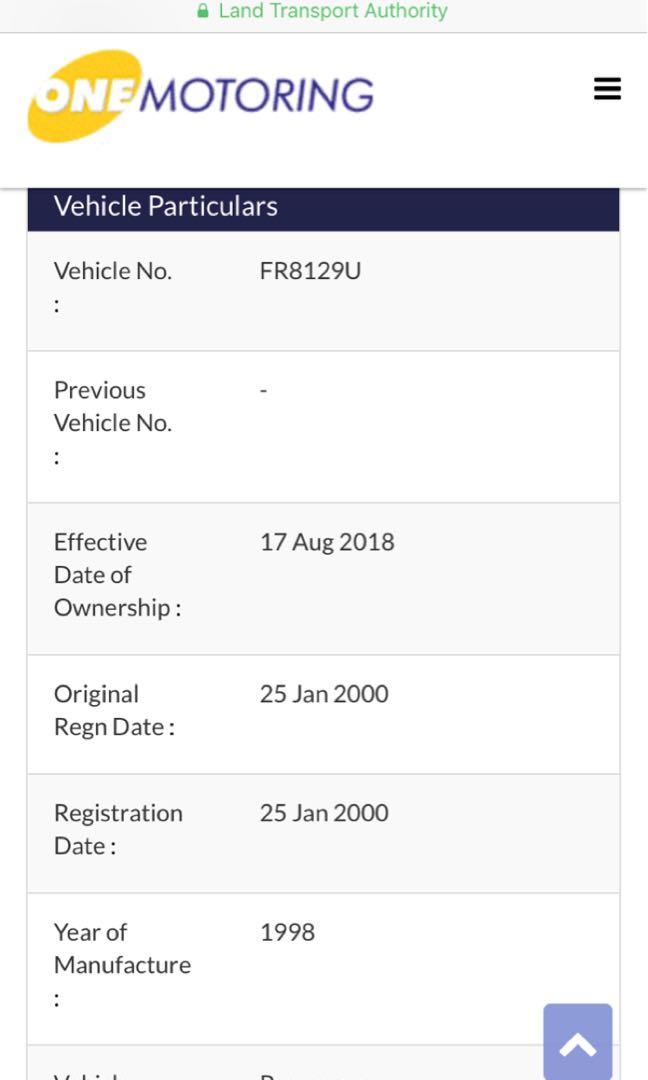
Task: Click the Registration Date label
Action: [x=118, y=829]
